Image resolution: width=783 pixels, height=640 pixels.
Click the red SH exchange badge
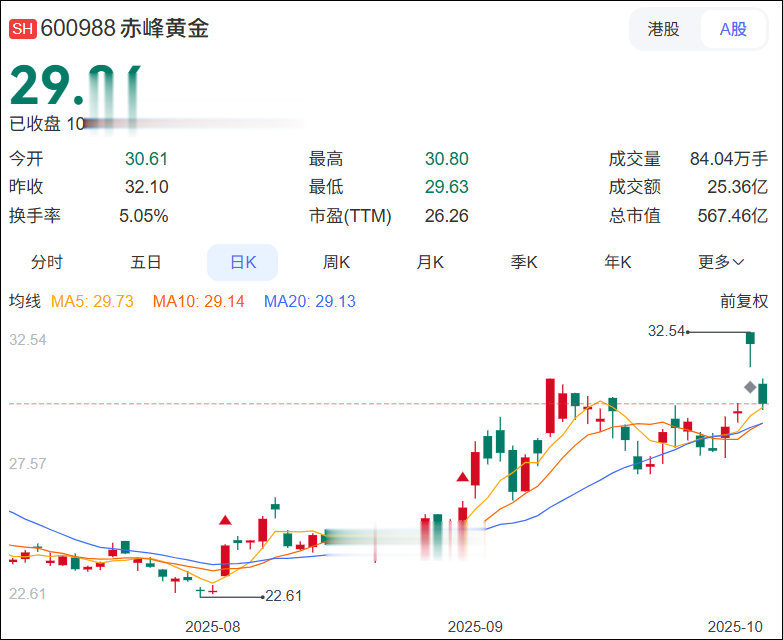coord(22,29)
